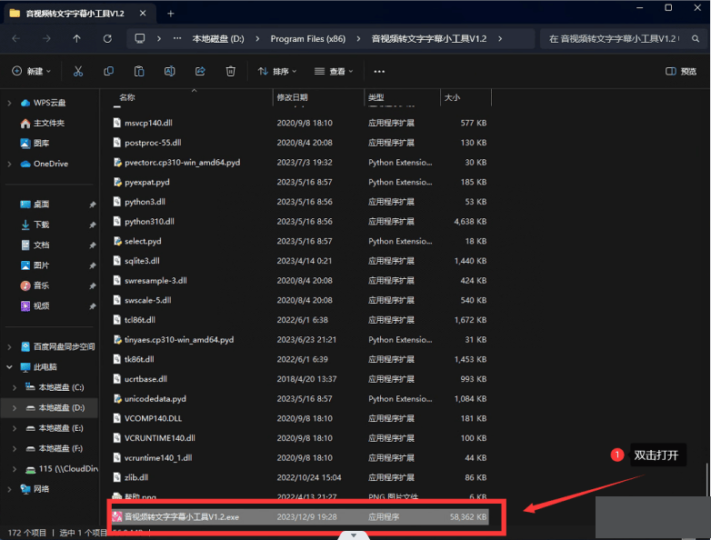
Task: Open 图片 pictures in sidebar
Action: click(35, 265)
